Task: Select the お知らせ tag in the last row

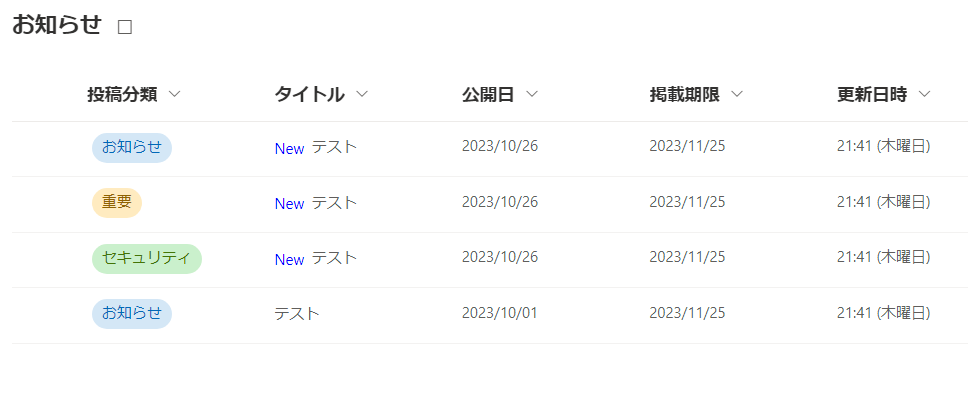Action: point(131,314)
